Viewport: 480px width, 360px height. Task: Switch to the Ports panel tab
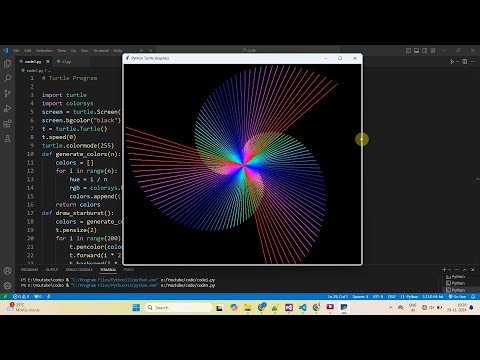point(129,269)
